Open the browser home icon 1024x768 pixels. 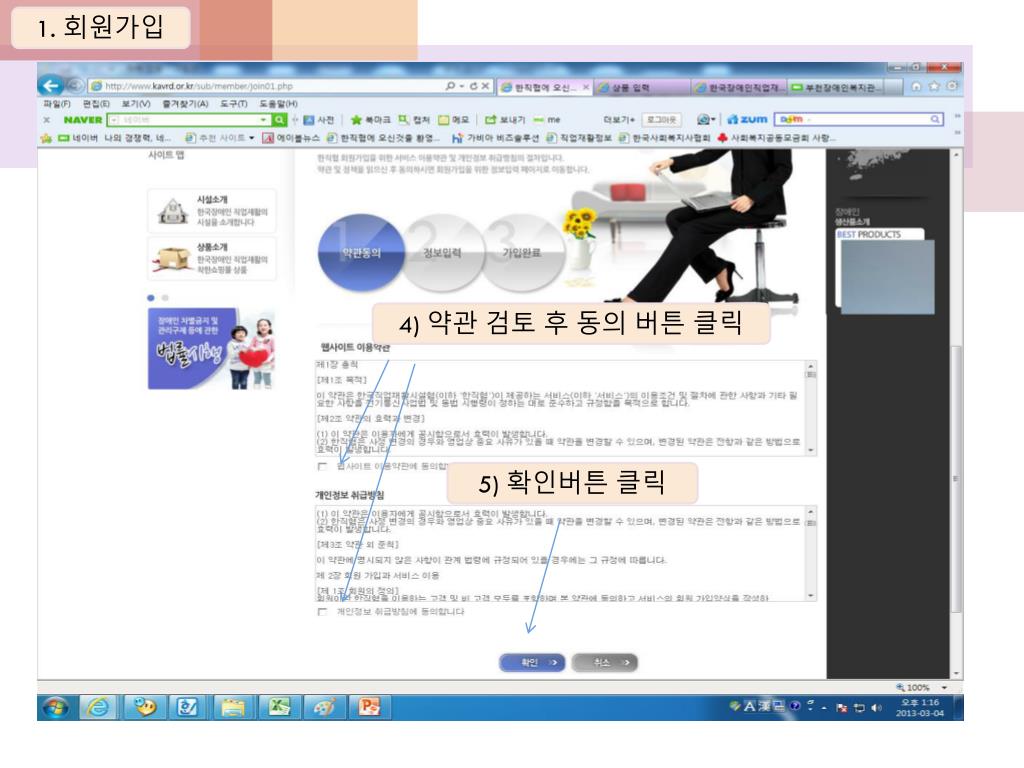[x=916, y=86]
